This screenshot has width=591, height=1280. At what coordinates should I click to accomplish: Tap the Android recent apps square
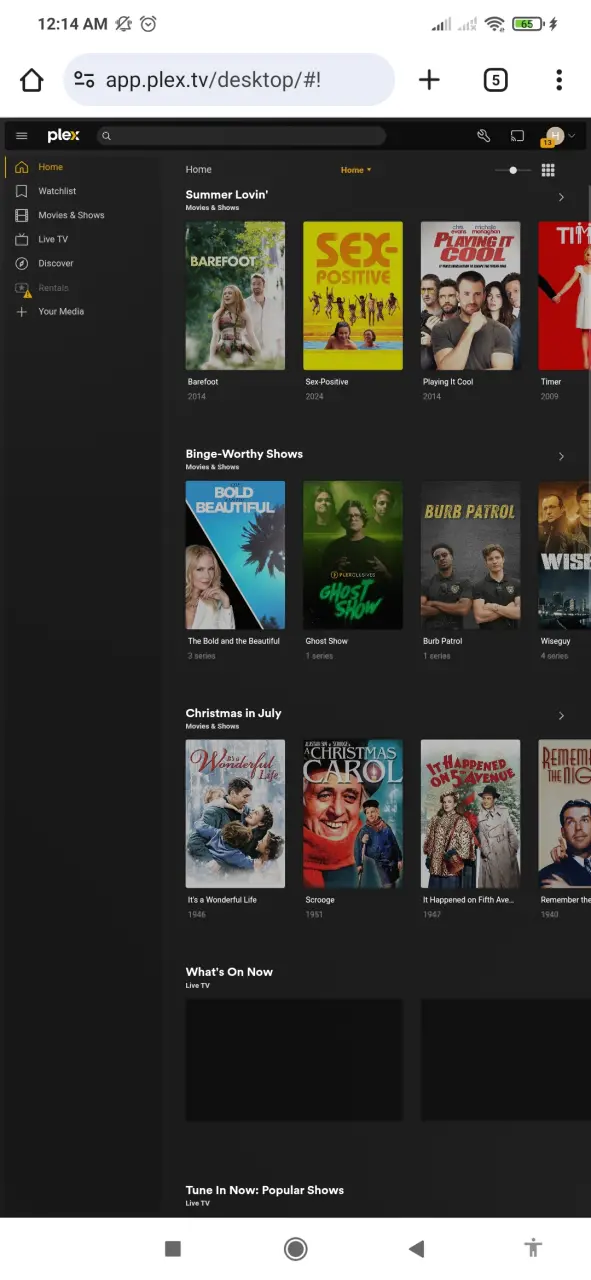tap(172, 1248)
